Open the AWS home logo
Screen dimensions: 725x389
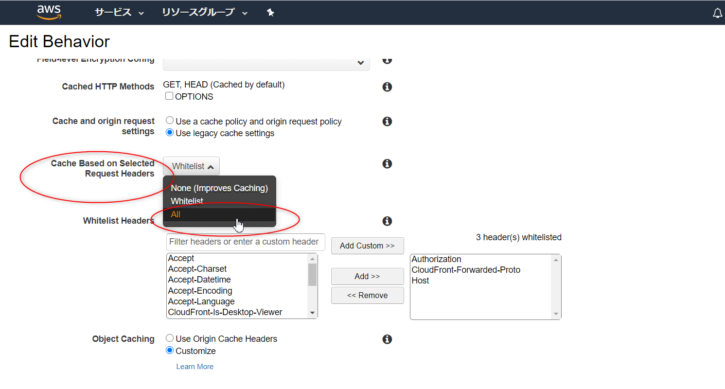[x=49, y=12]
